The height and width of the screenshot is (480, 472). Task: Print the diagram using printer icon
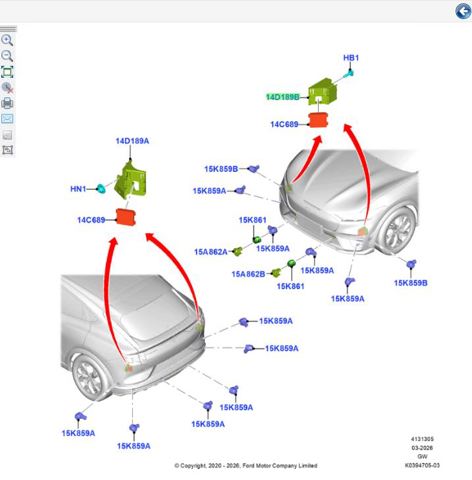(7, 103)
